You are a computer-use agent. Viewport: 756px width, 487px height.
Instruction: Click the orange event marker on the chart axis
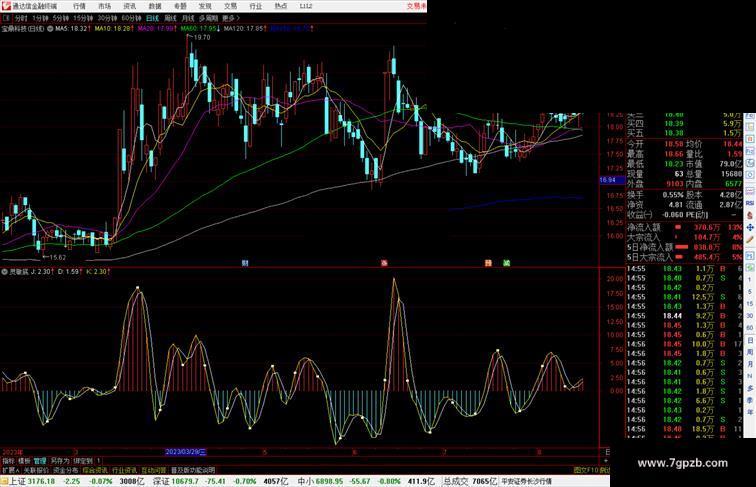point(488,263)
